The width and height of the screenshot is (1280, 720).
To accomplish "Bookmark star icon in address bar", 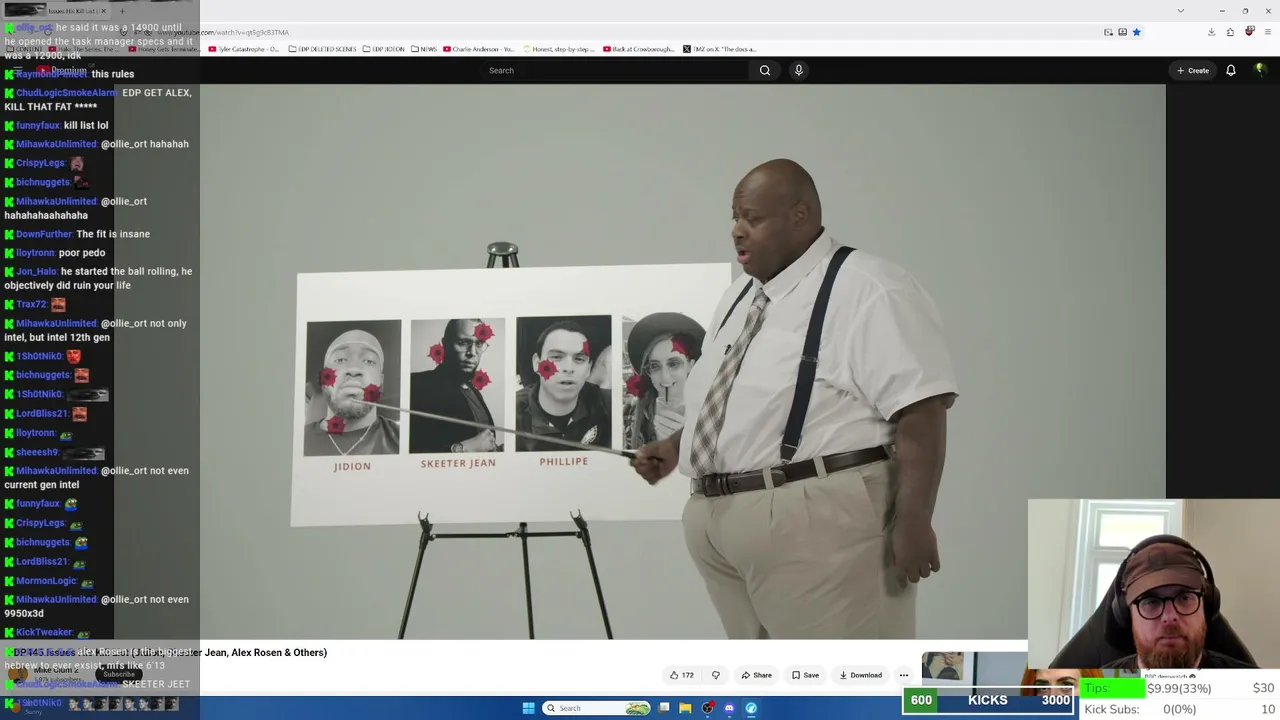I will point(1136,32).
